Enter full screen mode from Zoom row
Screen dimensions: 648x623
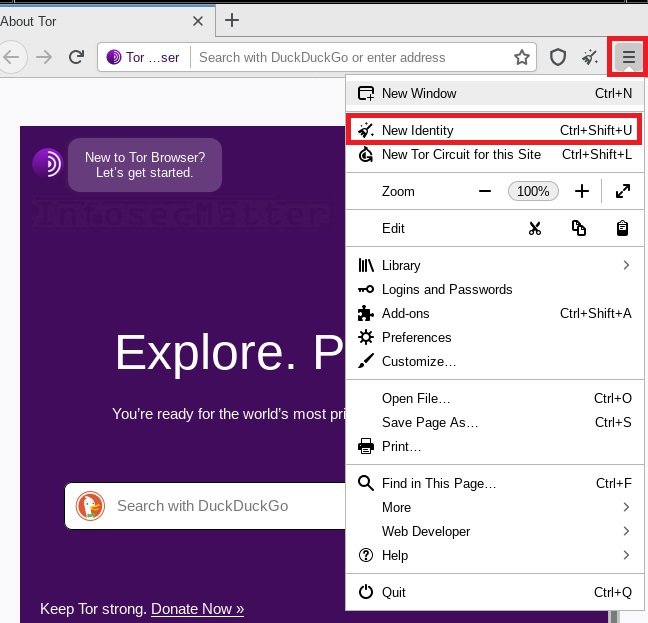(x=622, y=191)
